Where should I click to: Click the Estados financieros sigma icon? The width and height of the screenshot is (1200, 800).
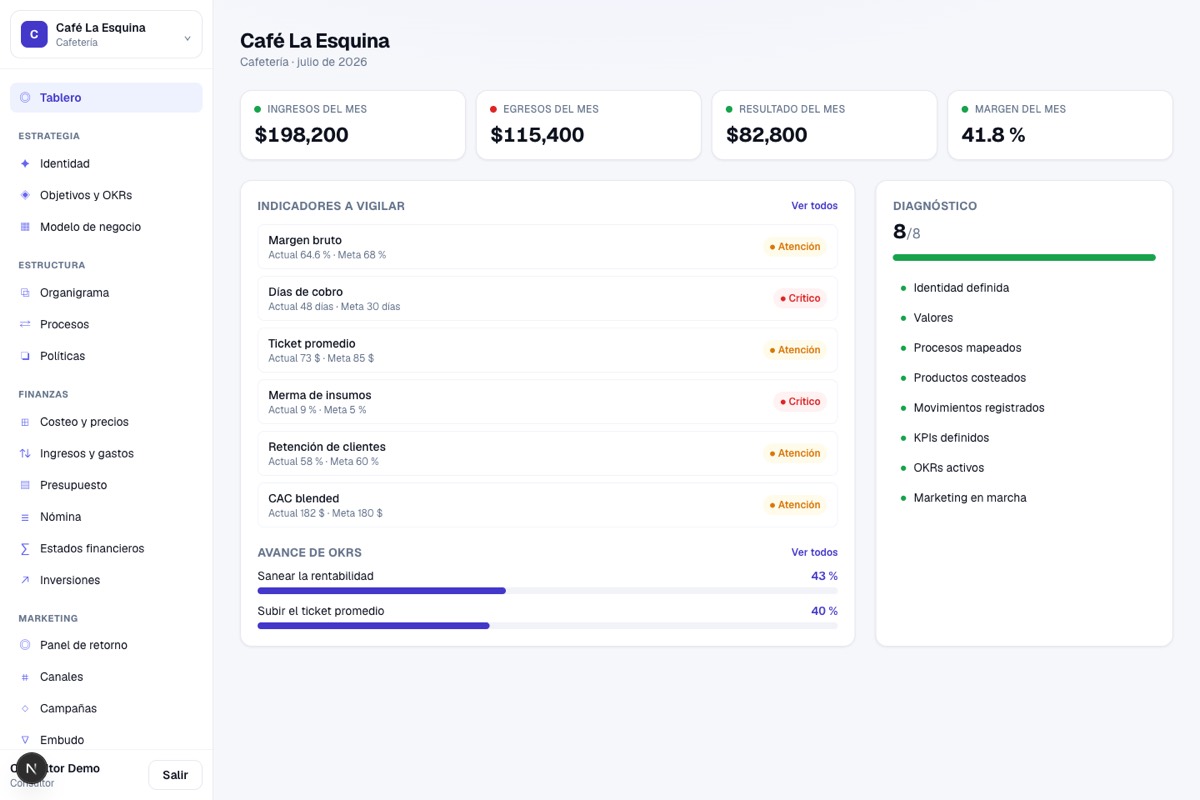click(x=25, y=548)
